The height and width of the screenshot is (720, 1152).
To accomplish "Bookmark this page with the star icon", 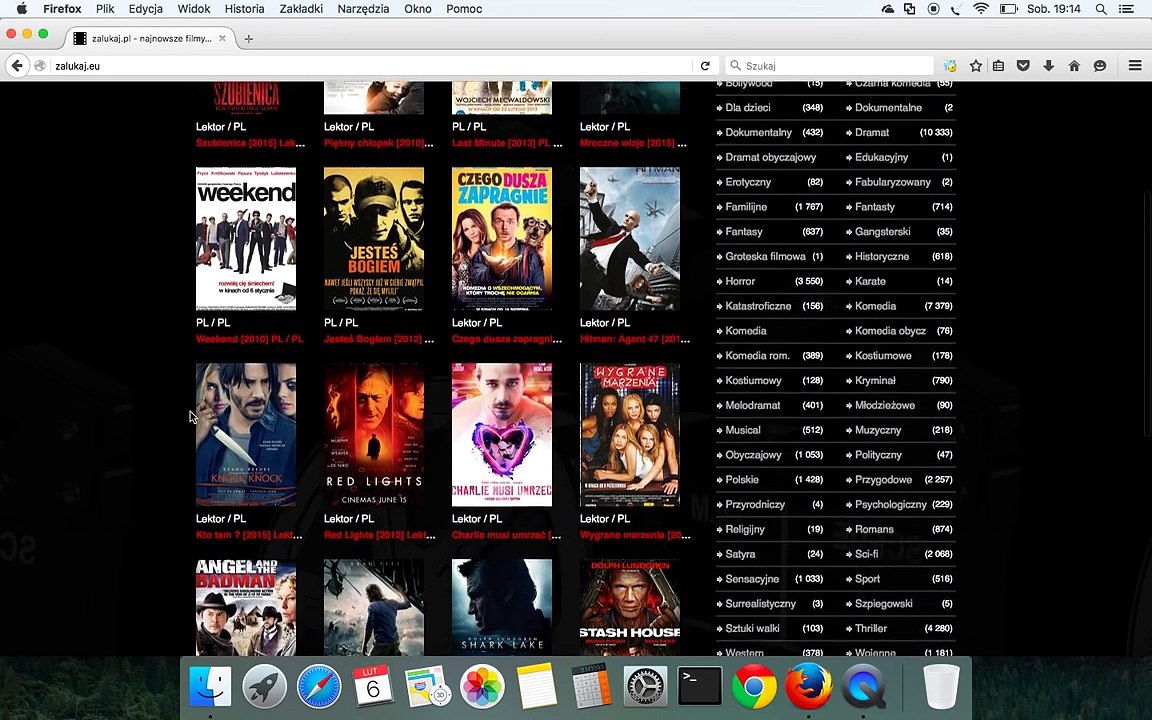I will (976, 65).
